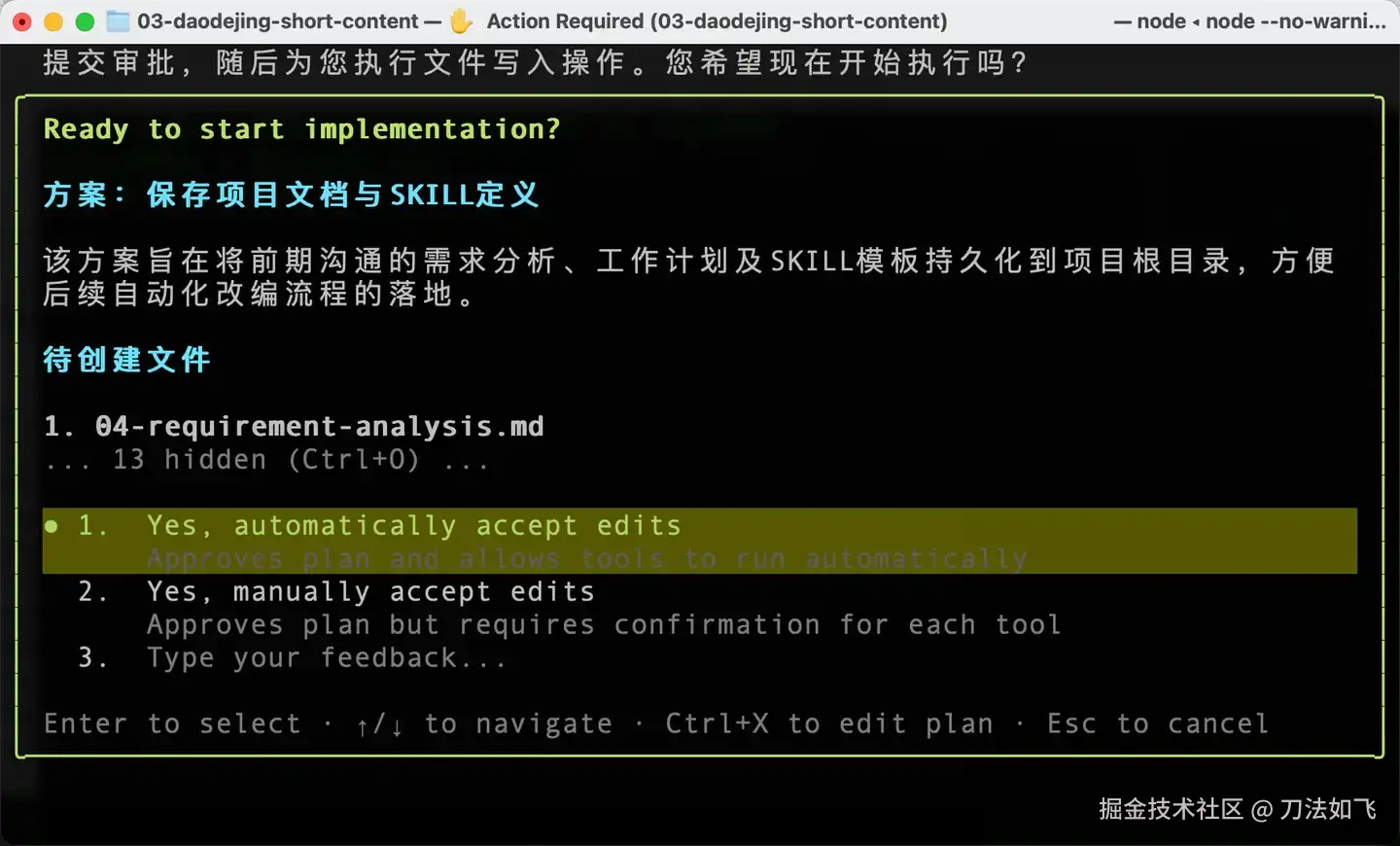
Task: Click the red close window button
Action: tap(22, 20)
